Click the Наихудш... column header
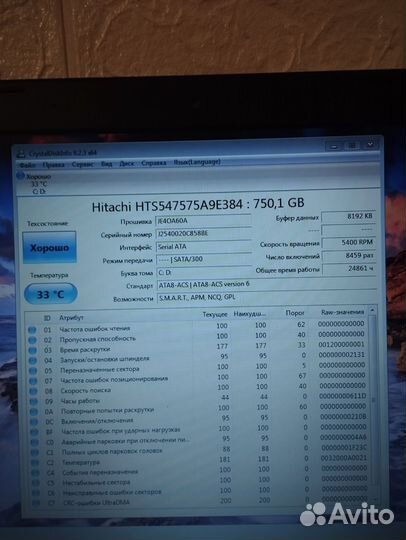406x540 pixels. [x=250, y=314]
